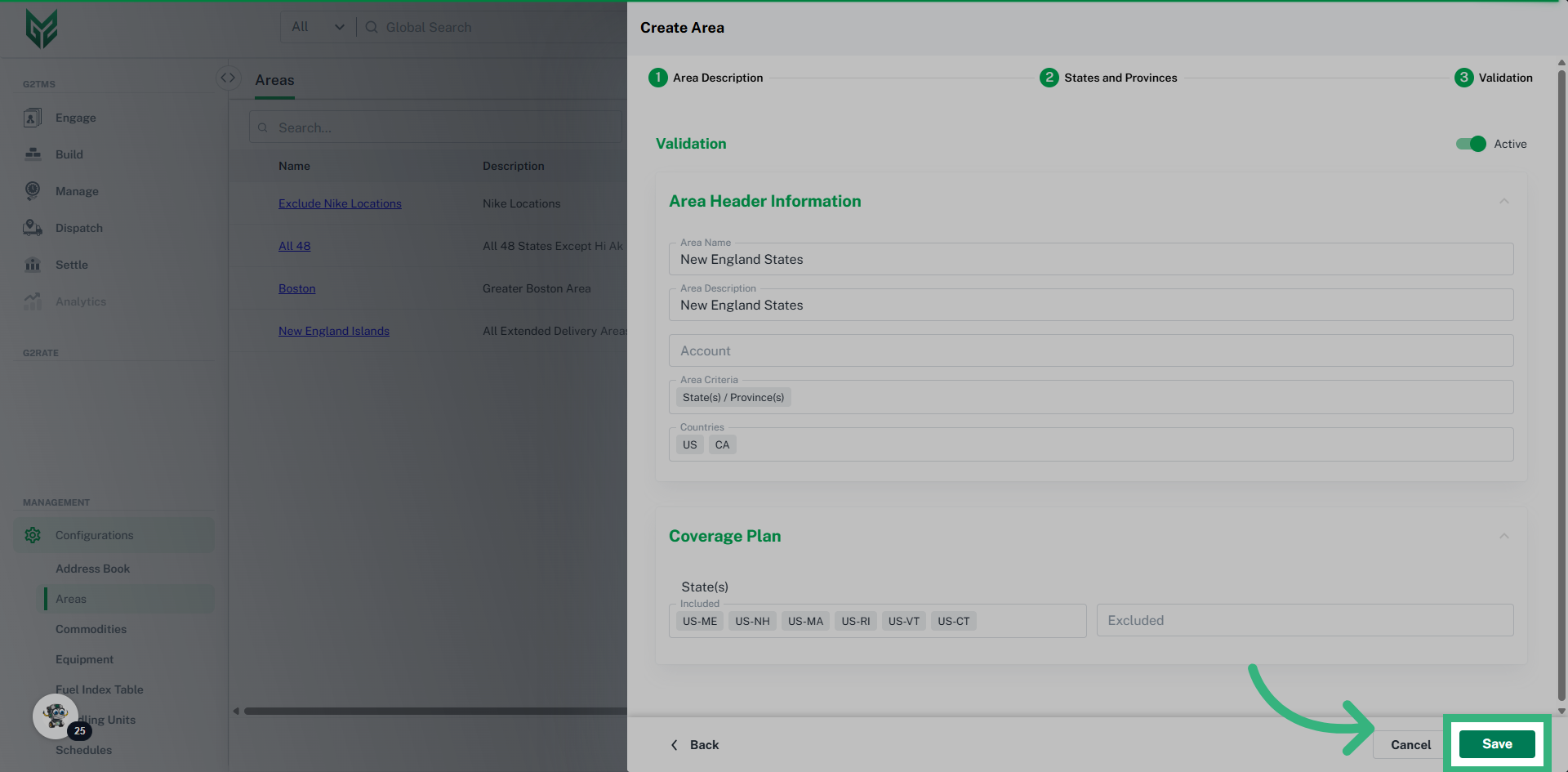Open Address Book in Configurations menu

pyautogui.click(x=92, y=569)
